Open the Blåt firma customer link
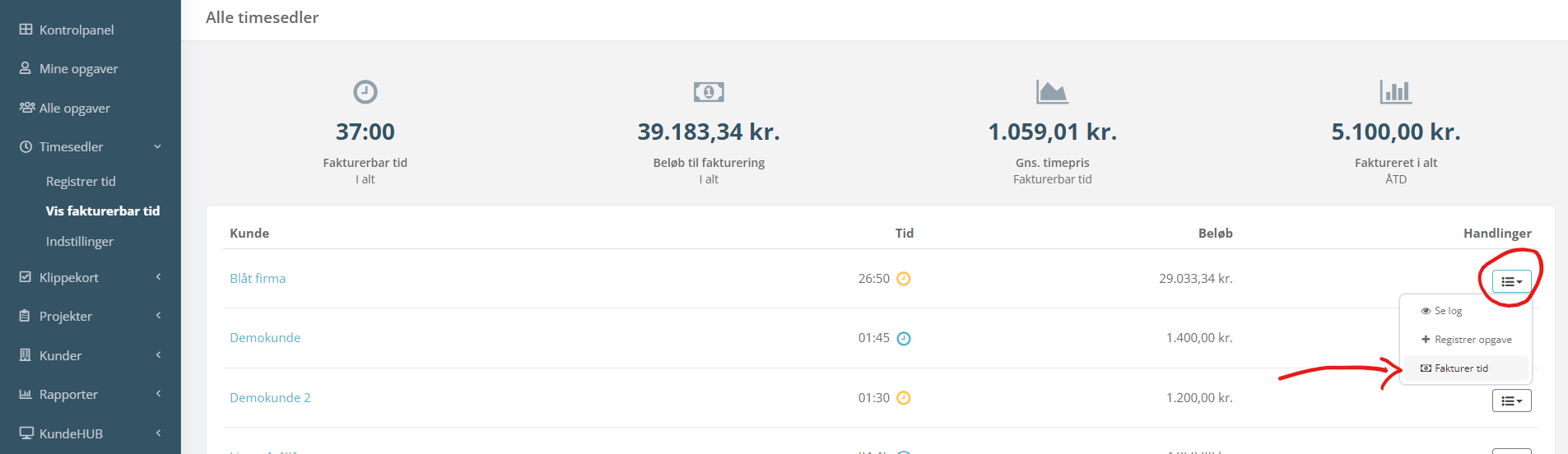The width and height of the screenshot is (1568, 454). click(258, 278)
